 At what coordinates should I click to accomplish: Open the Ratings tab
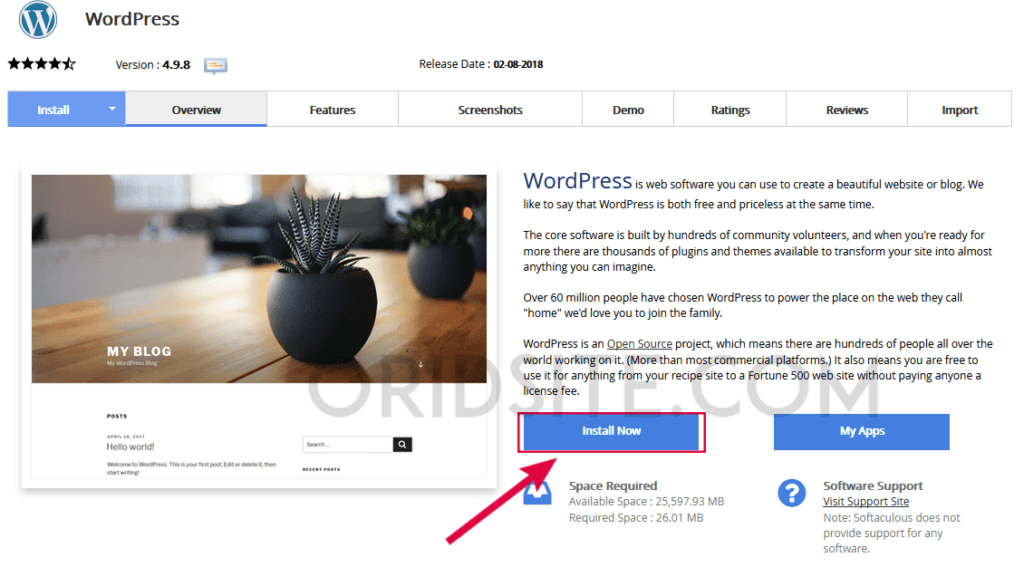[730, 110]
